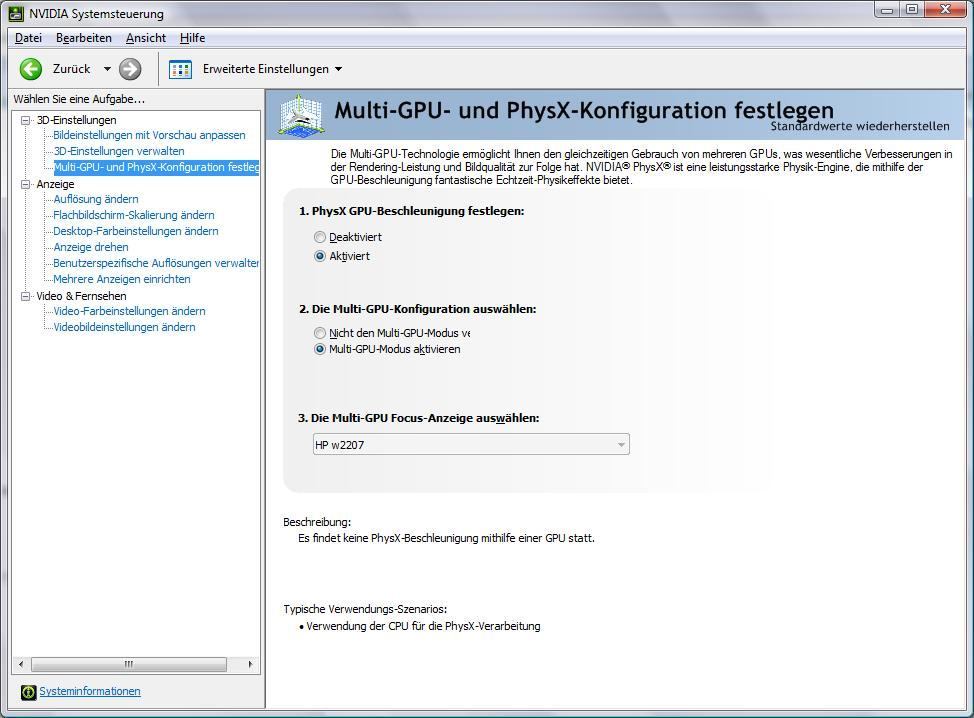The width and height of the screenshot is (974, 718).
Task: Click the Zurück text label
Action: [x=71, y=69]
